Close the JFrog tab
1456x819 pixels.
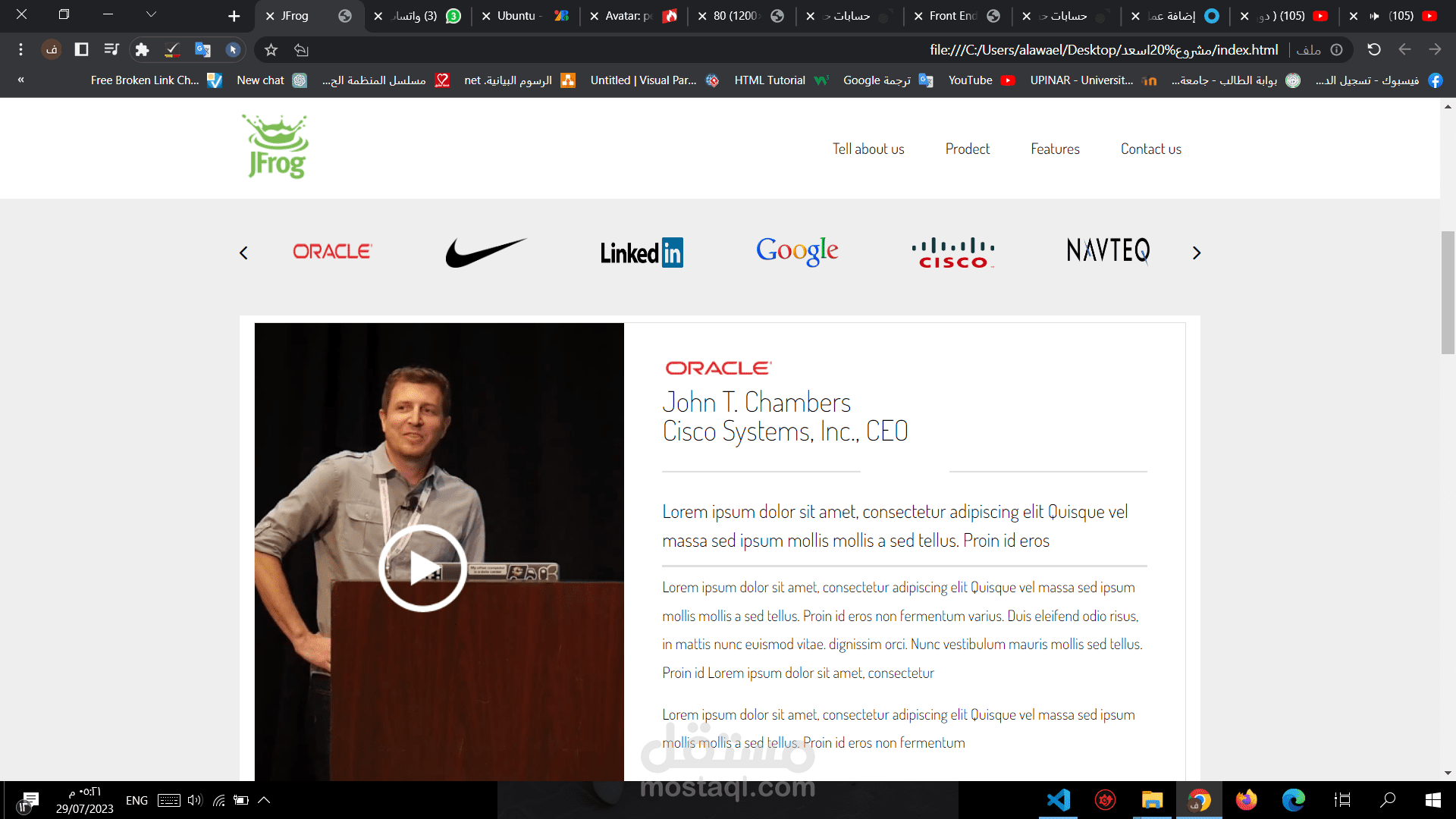(270, 16)
